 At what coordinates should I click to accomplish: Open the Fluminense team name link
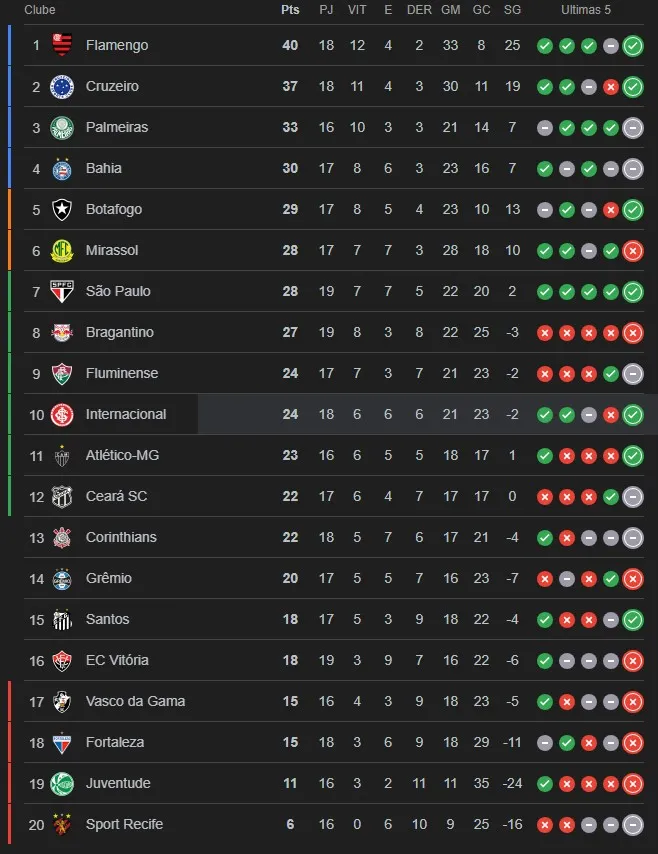click(x=122, y=373)
